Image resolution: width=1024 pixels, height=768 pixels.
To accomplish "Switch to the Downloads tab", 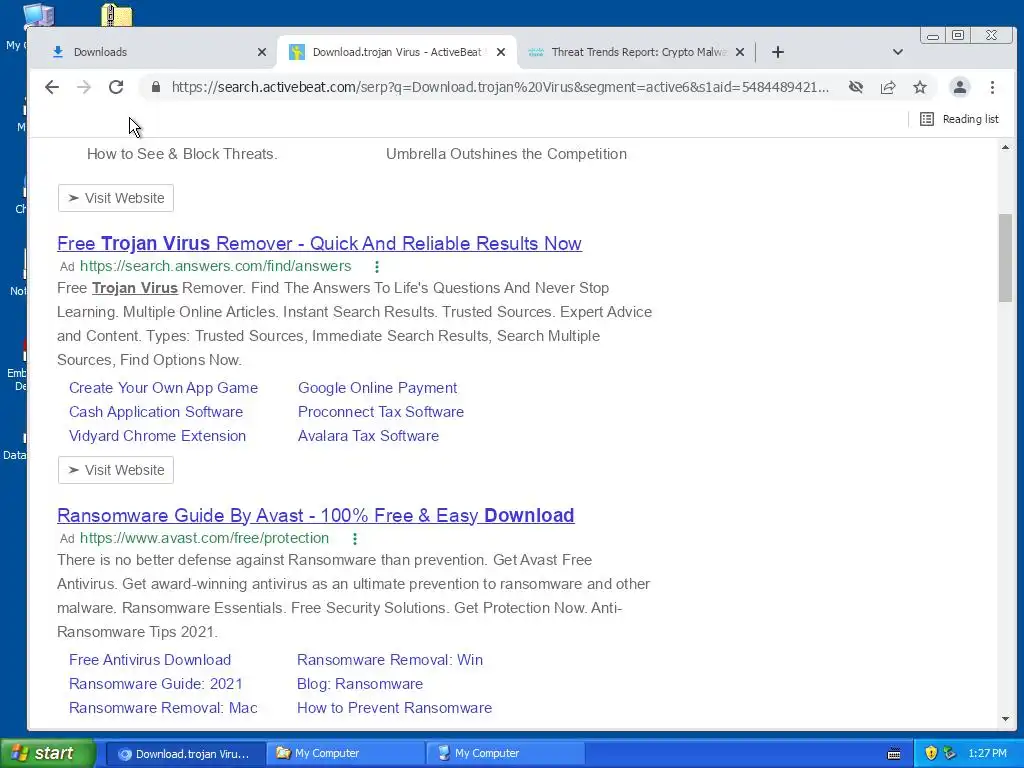I will [x=159, y=52].
